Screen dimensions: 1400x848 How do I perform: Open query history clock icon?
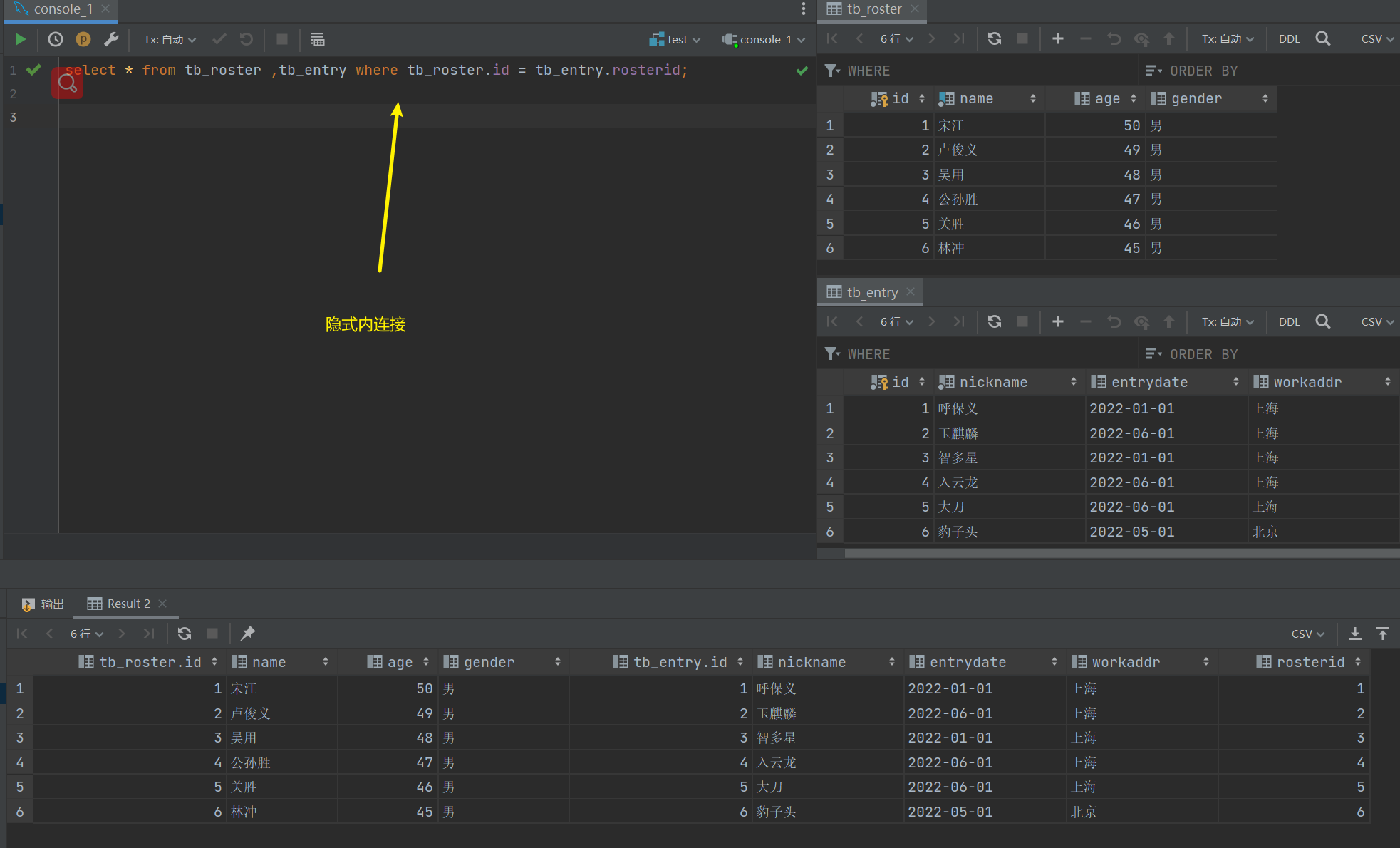[x=55, y=39]
